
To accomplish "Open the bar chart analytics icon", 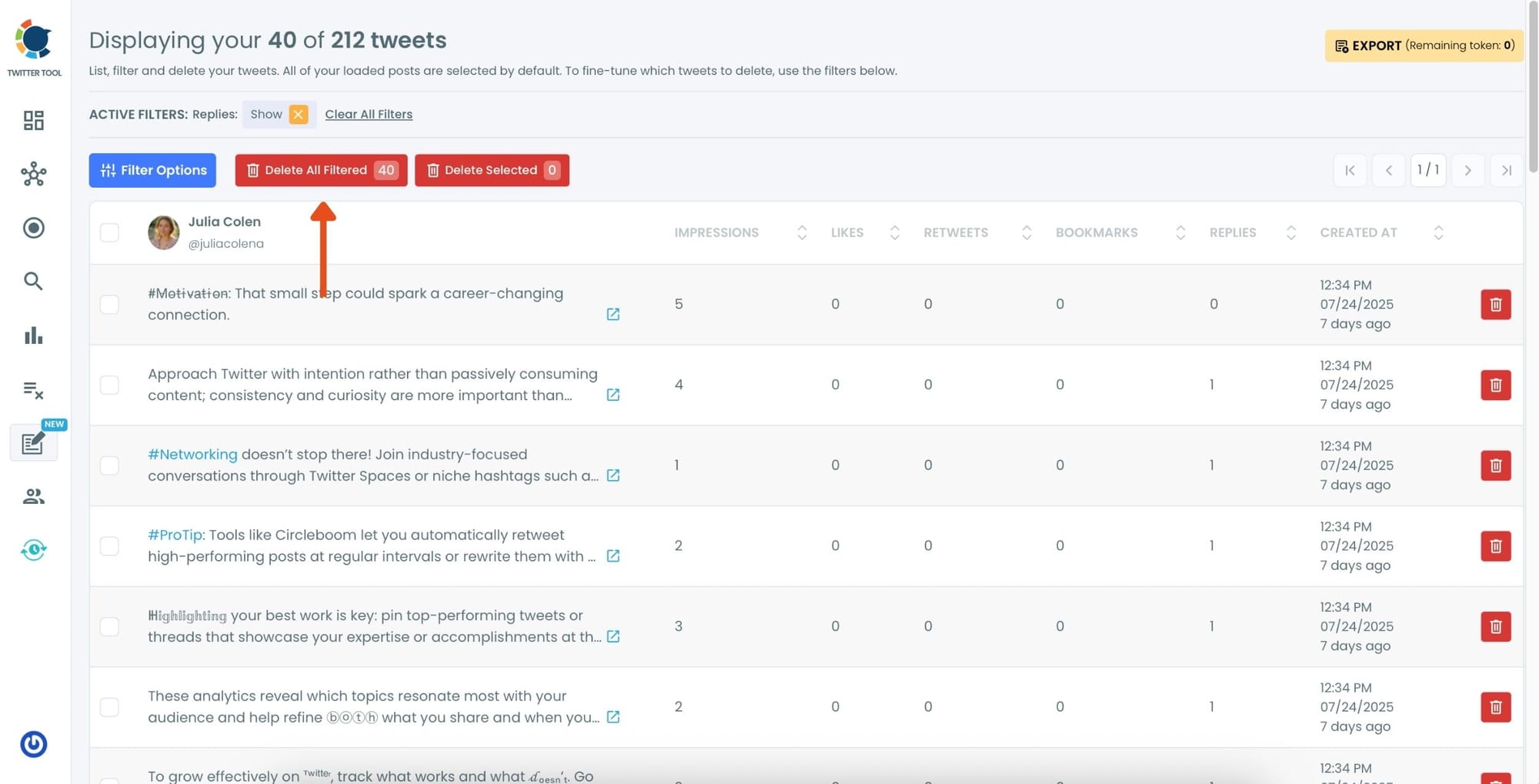I will click(x=34, y=335).
